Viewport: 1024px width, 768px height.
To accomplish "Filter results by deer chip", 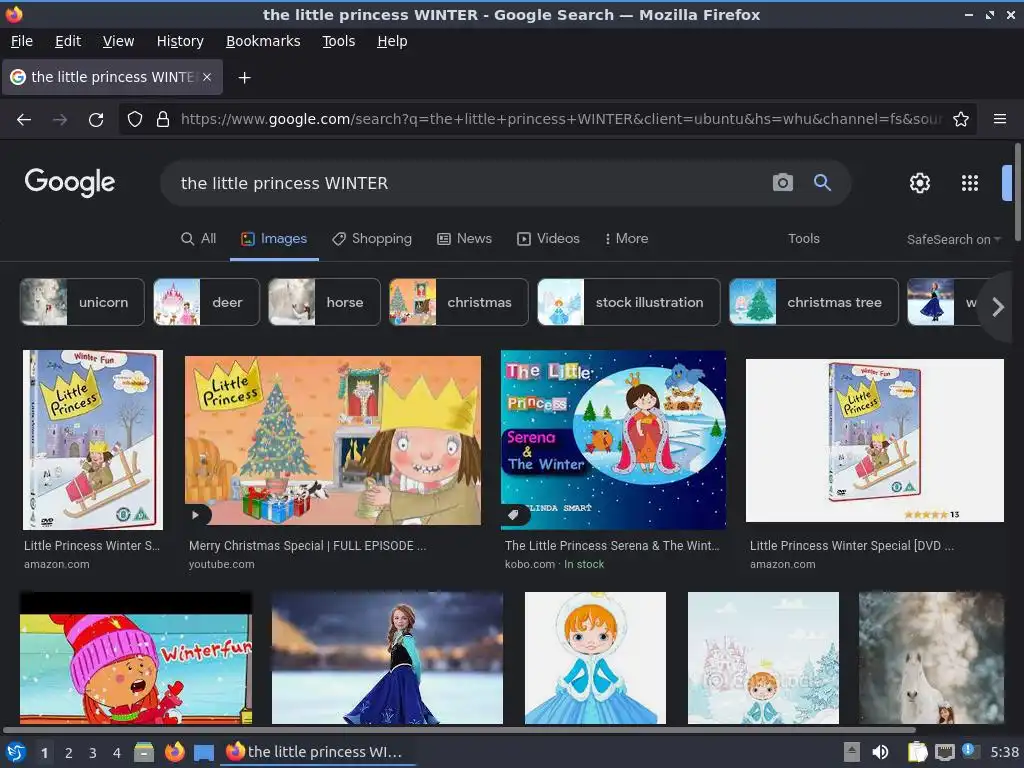I will click(206, 302).
